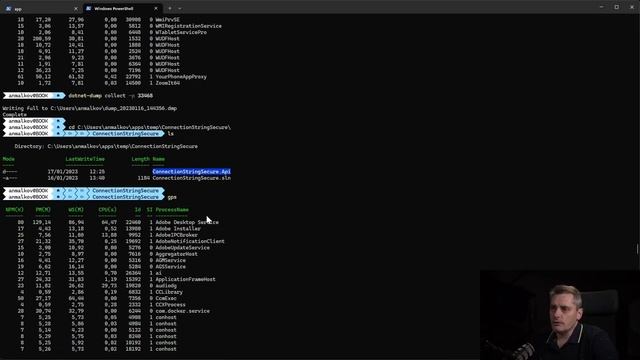
Task: Open the new-tab profile dropdown arrow
Action: click(180, 8)
